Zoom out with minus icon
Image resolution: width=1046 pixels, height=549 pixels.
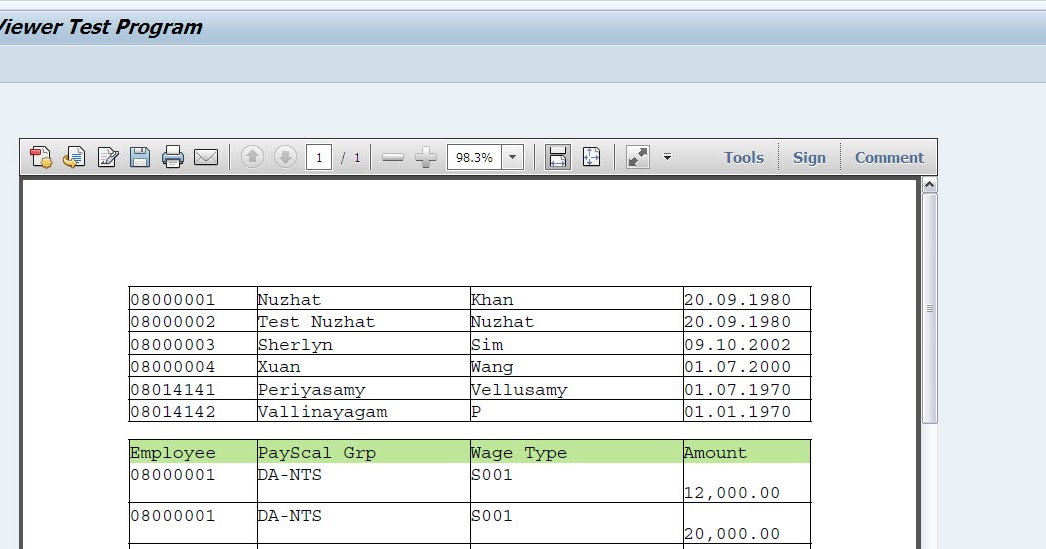click(x=392, y=157)
